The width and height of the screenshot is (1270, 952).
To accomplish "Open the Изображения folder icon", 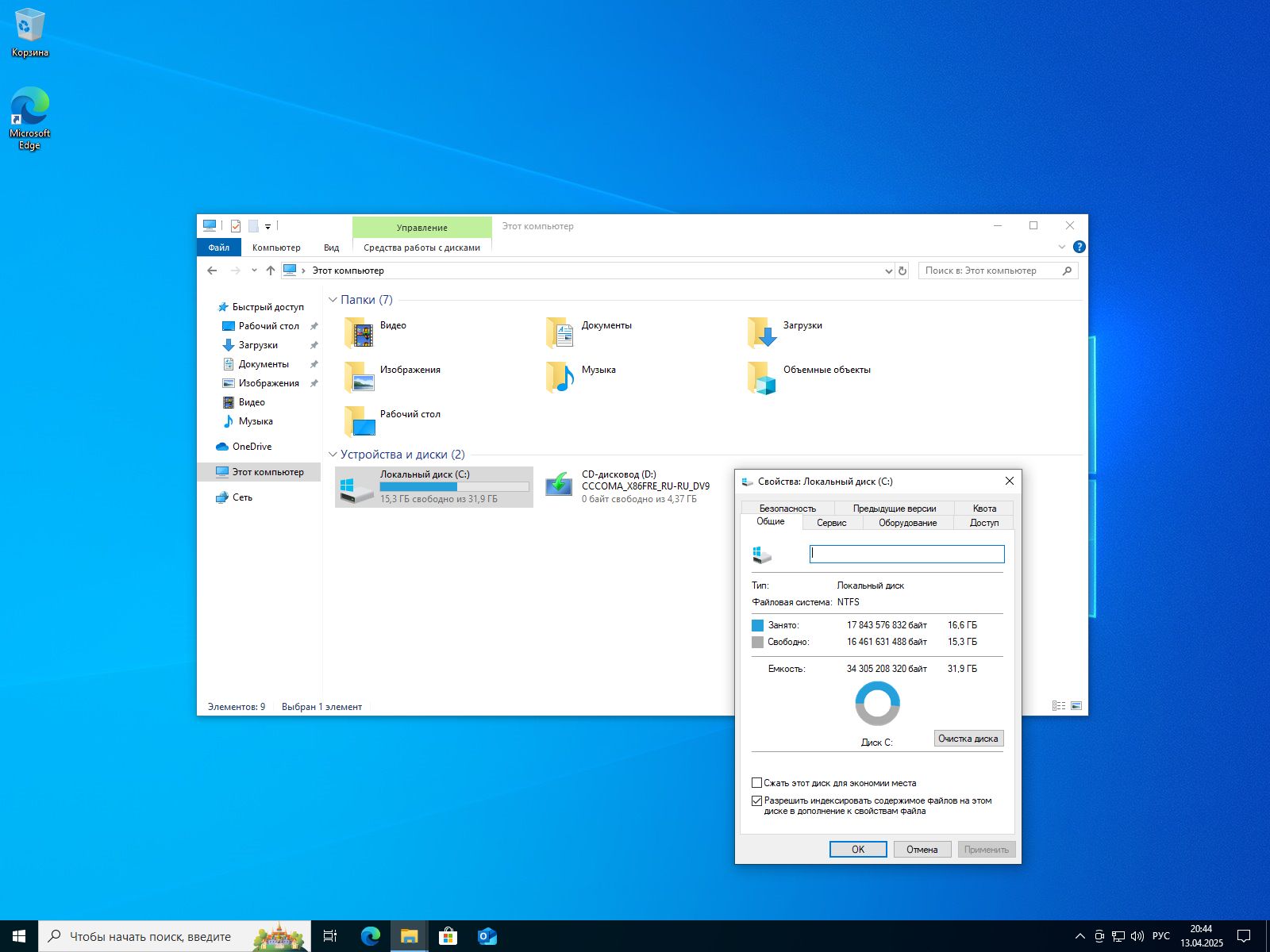I will tap(360, 378).
